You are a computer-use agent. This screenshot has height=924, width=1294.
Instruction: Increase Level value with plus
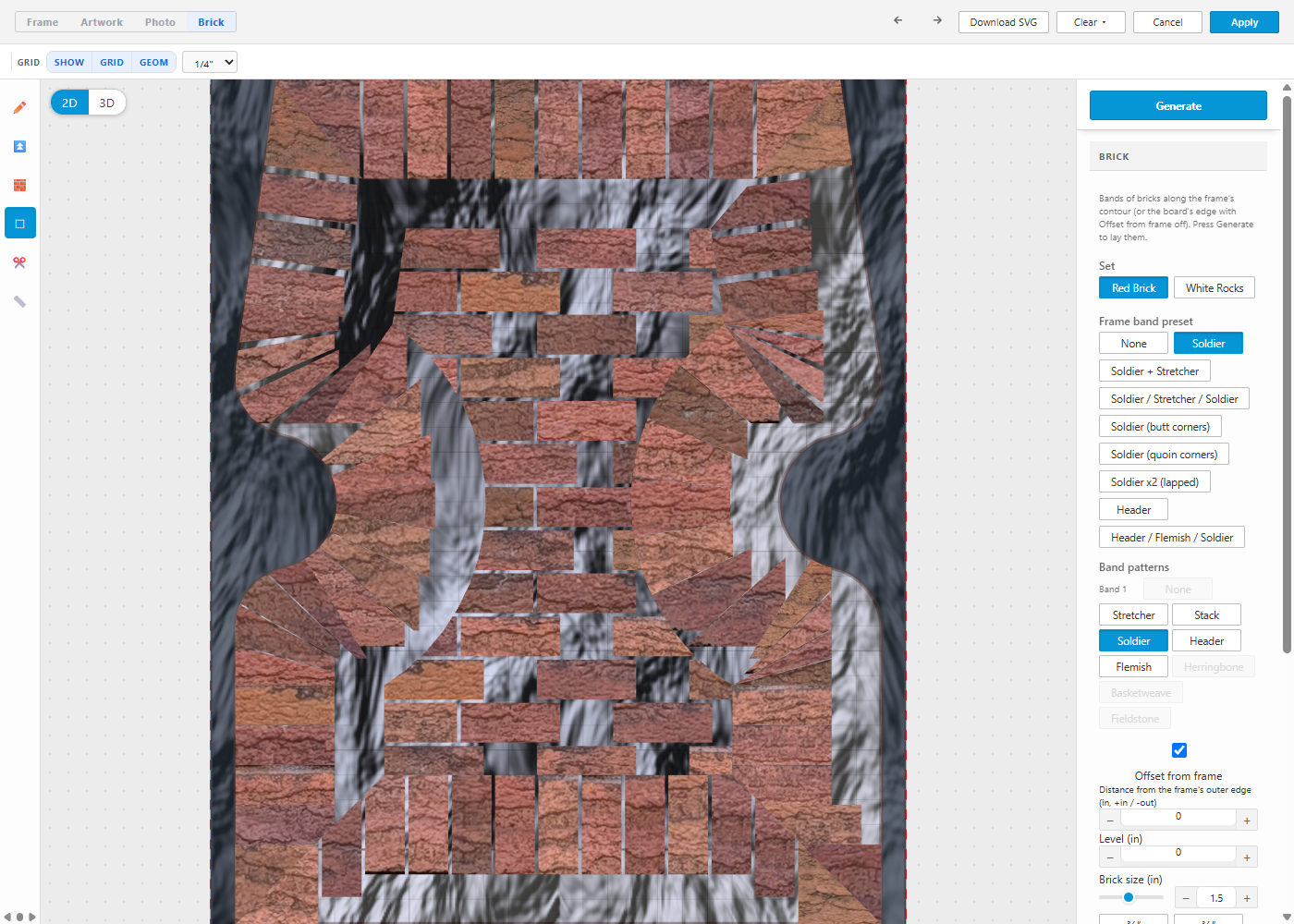pyautogui.click(x=1247, y=857)
